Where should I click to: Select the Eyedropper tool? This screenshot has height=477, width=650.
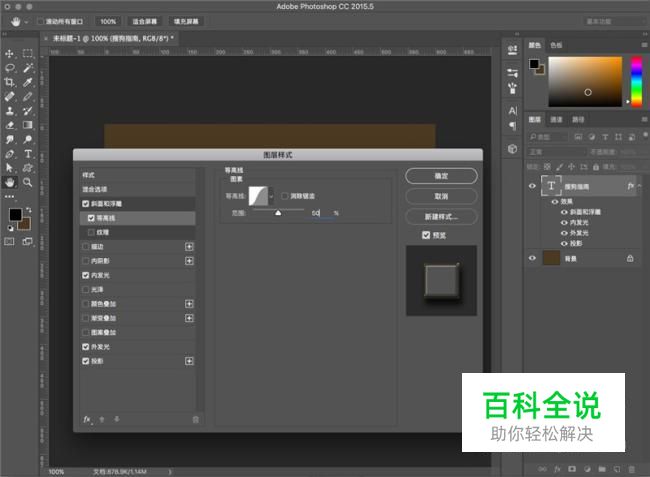[x=28, y=82]
